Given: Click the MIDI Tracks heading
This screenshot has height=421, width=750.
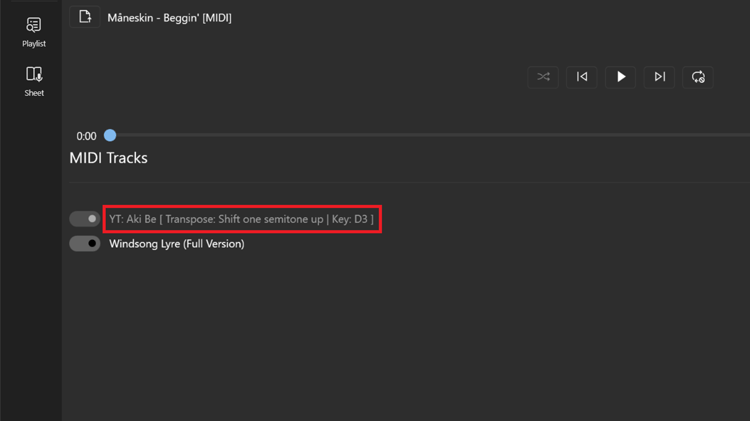Looking at the screenshot, I should click(x=109, y=158).
